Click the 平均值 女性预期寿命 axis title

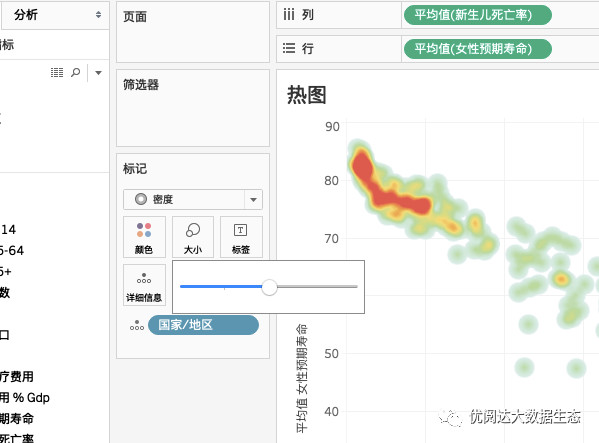302,378
